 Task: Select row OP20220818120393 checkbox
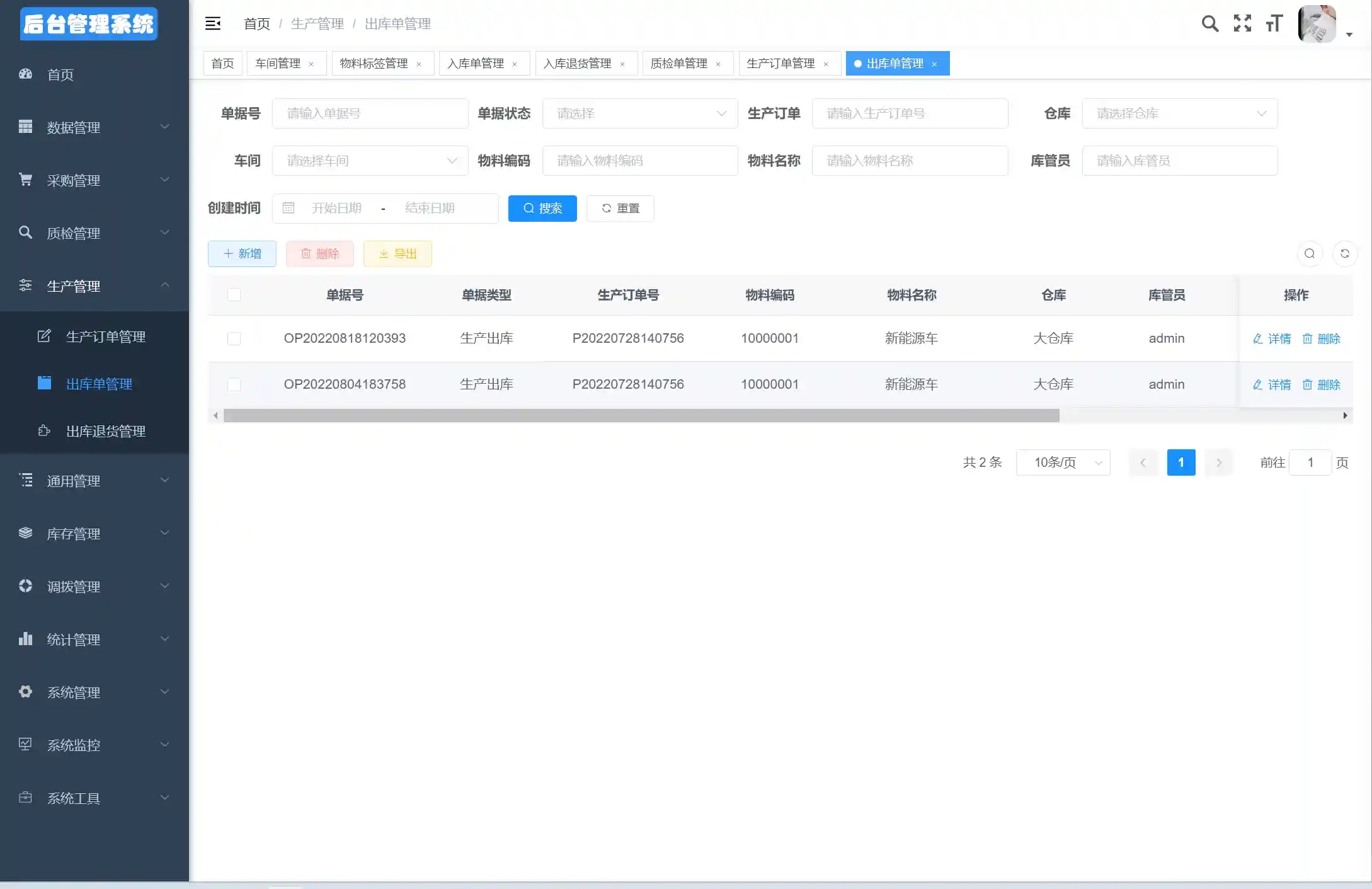point(234,338)
